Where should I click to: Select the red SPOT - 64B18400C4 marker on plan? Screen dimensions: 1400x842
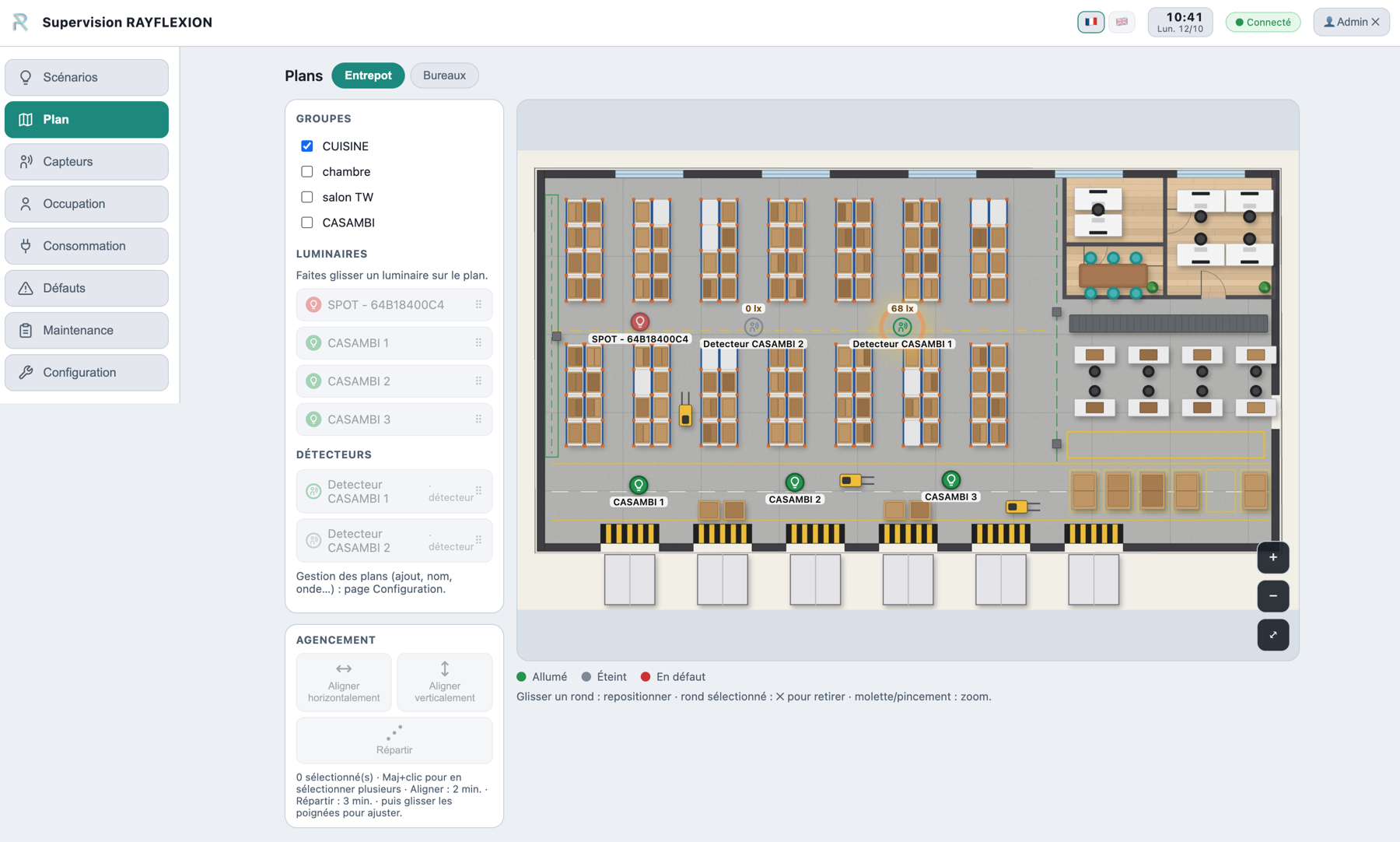[640, 321]
